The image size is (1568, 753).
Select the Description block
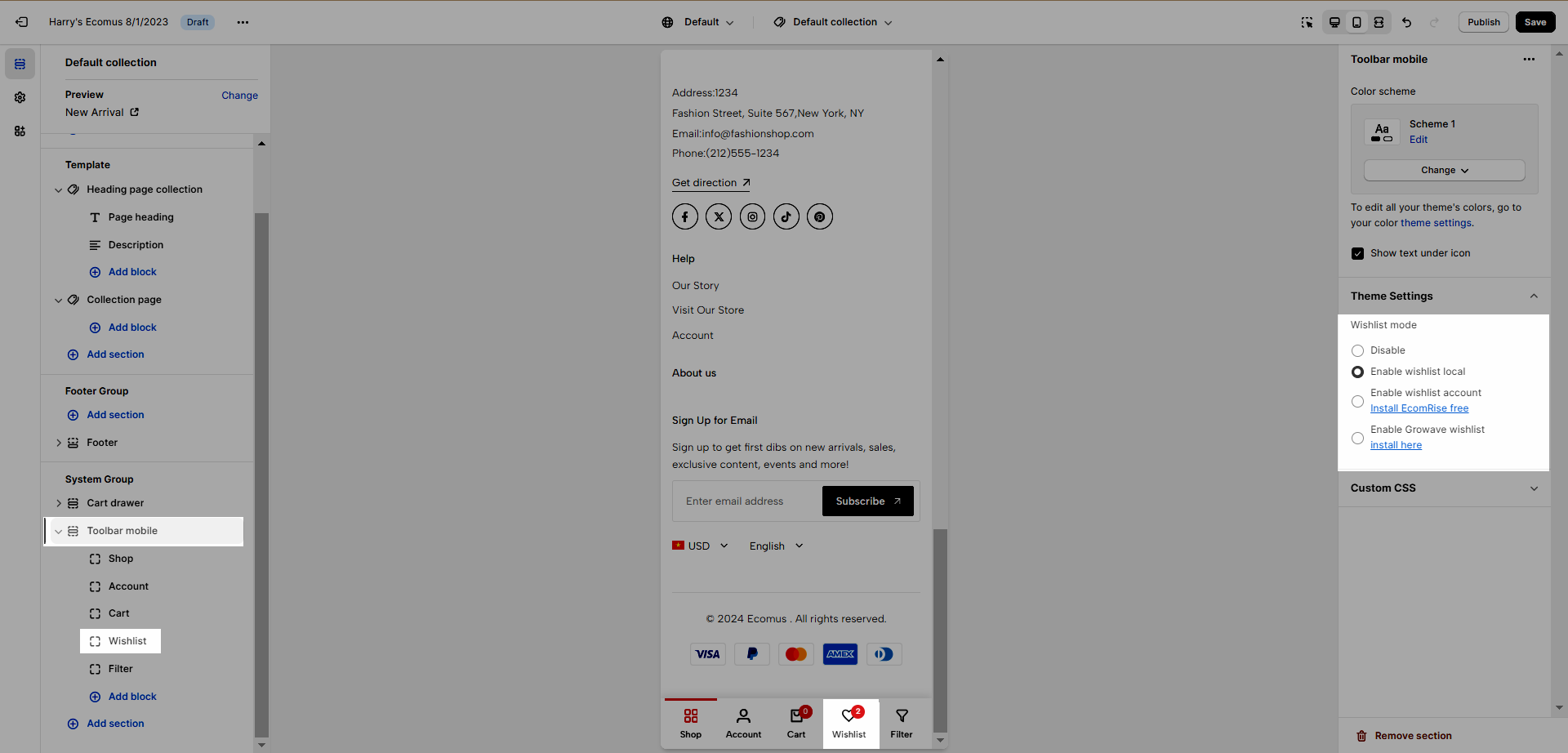point(136,245)
